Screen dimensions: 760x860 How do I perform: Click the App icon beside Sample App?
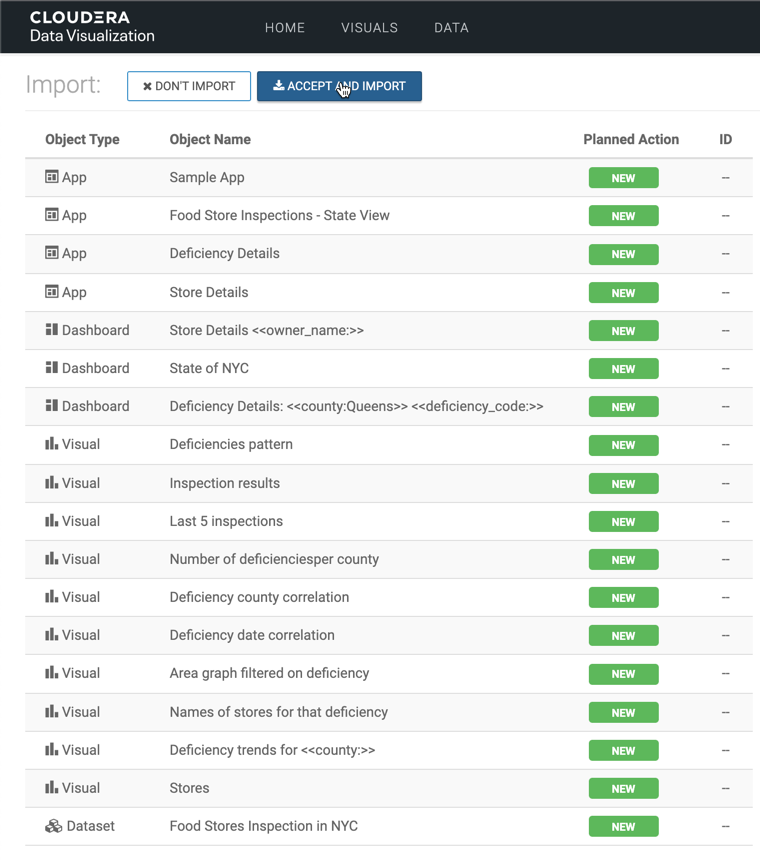pos(52,177)
